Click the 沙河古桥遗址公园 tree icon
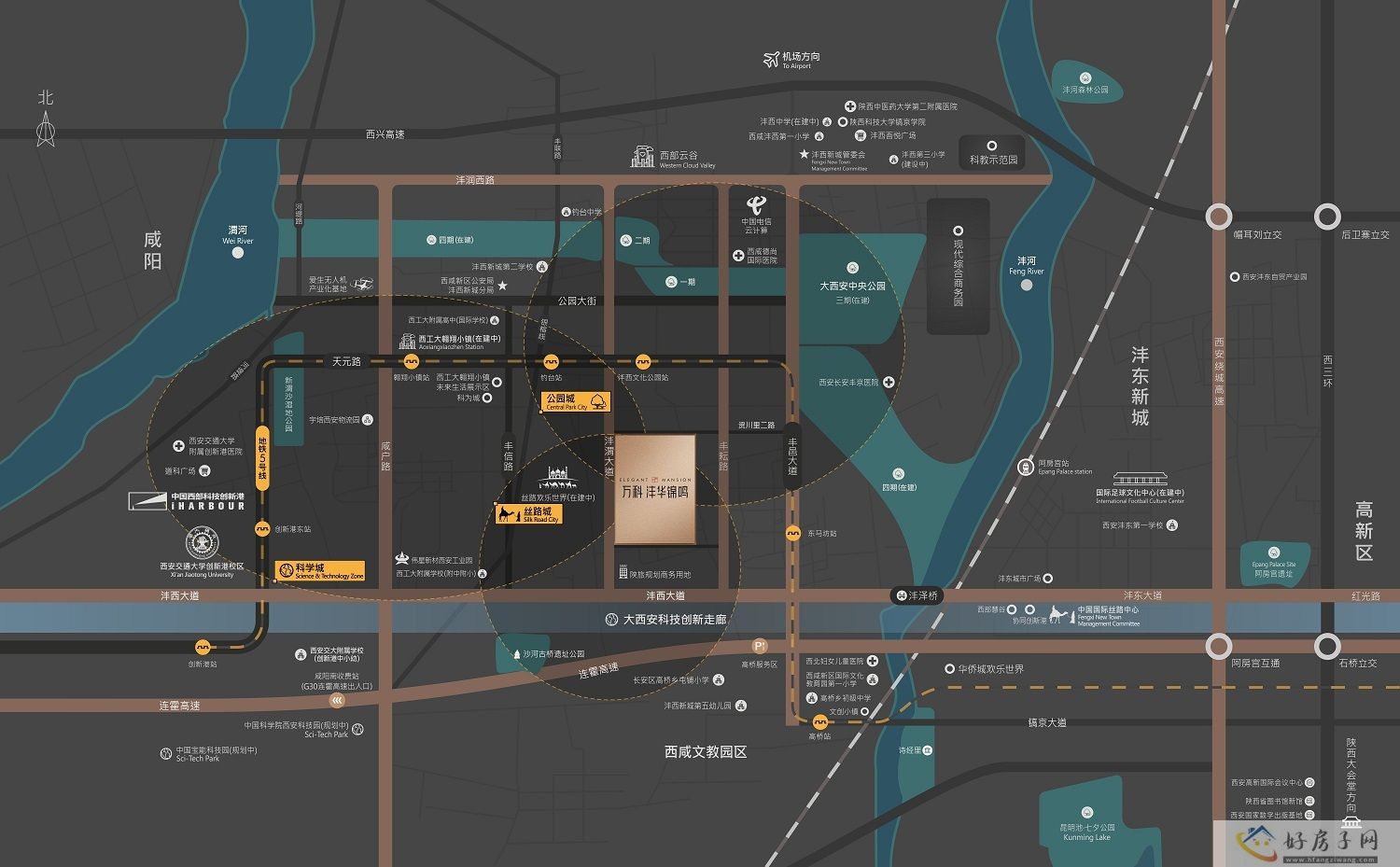 tap(516, 654)
